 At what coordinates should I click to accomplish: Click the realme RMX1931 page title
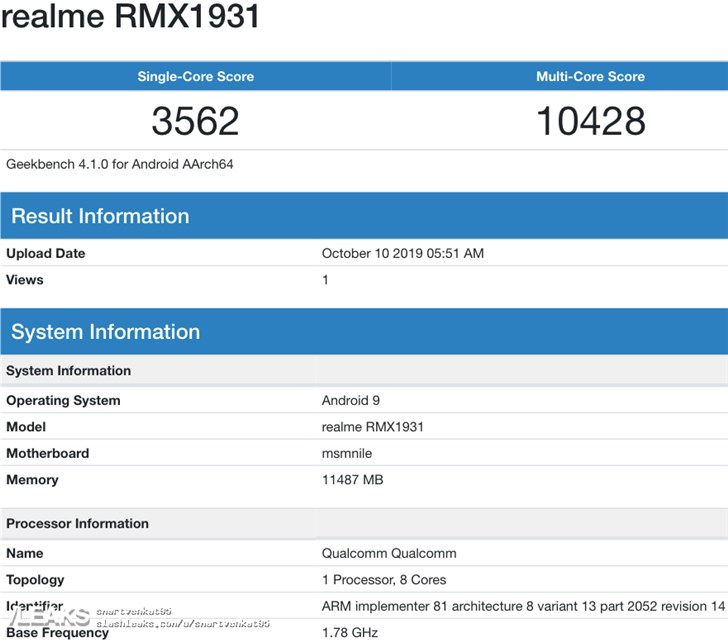click(130, 17)
